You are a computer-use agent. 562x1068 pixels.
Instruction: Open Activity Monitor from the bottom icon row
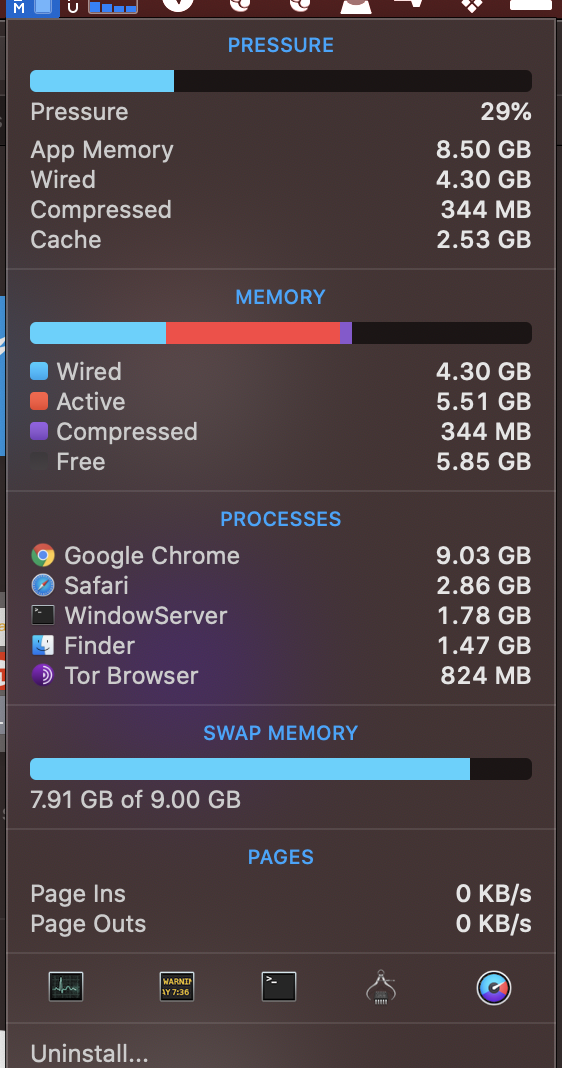pos(66,986)
